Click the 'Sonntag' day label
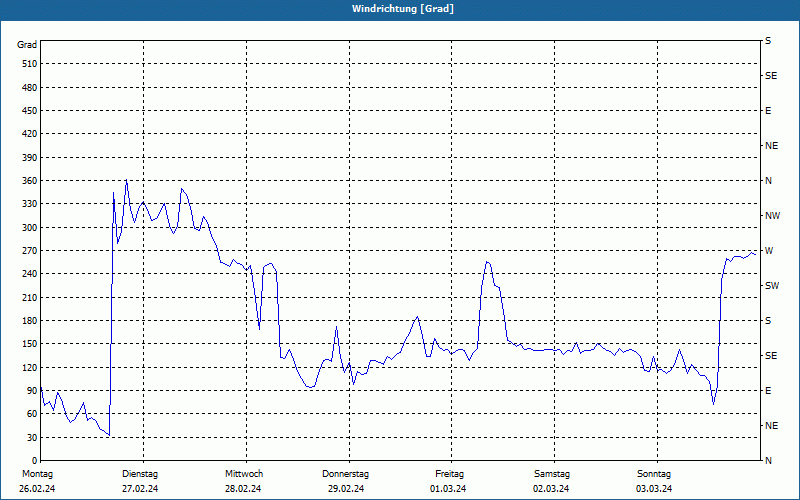The width and height of the screenshot is (800, 500). (654, 474)
